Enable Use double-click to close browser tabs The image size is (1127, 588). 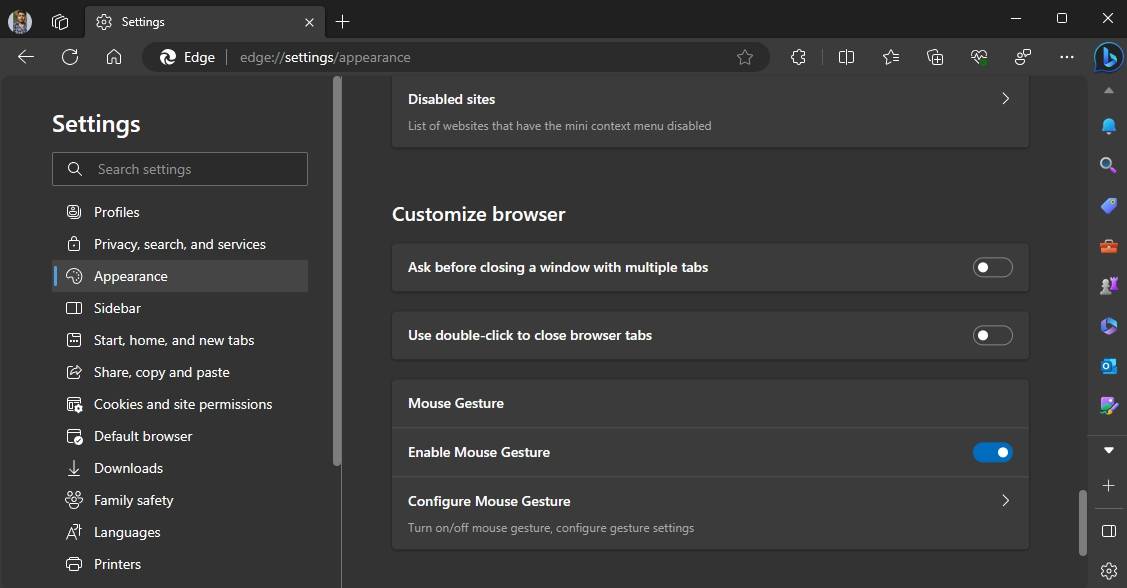click(992, 335)
